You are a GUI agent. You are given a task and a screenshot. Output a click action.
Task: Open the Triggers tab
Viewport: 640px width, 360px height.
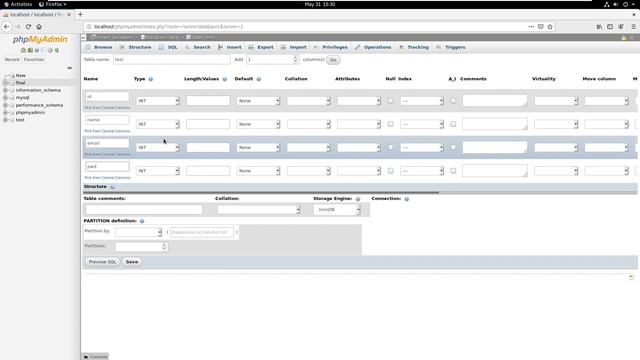pos(451,47)
